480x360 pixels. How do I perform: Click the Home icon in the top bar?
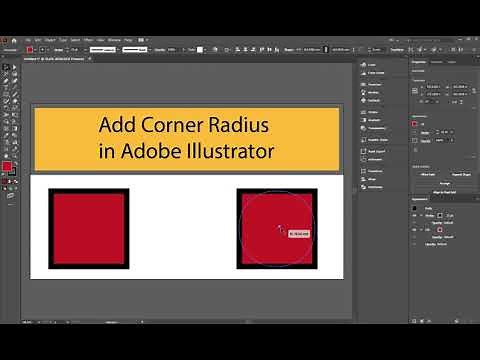(x=14, y=41)
